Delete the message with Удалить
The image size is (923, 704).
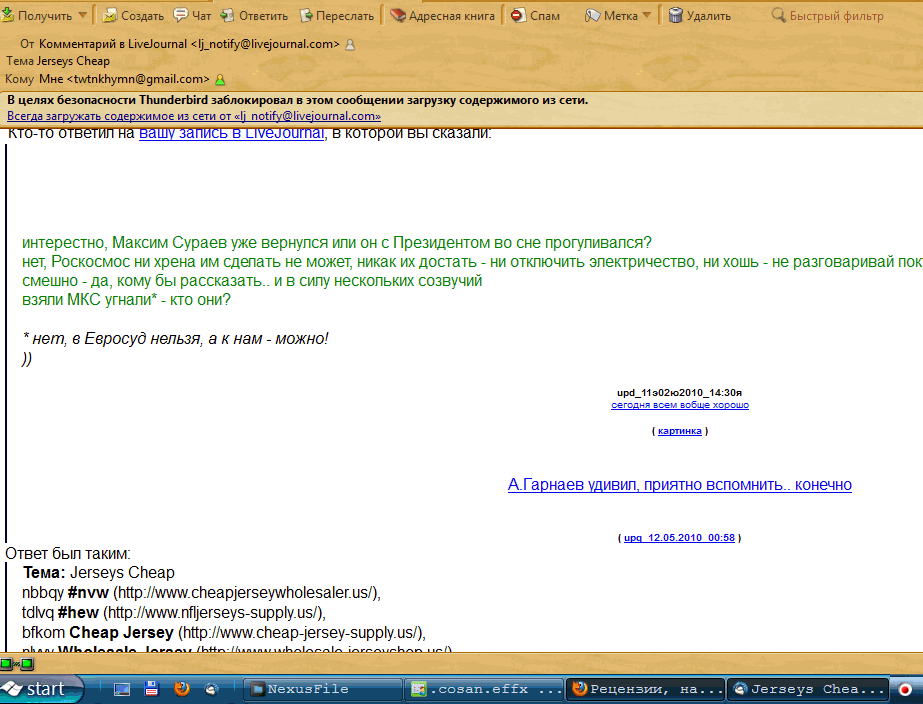point(700,15)
